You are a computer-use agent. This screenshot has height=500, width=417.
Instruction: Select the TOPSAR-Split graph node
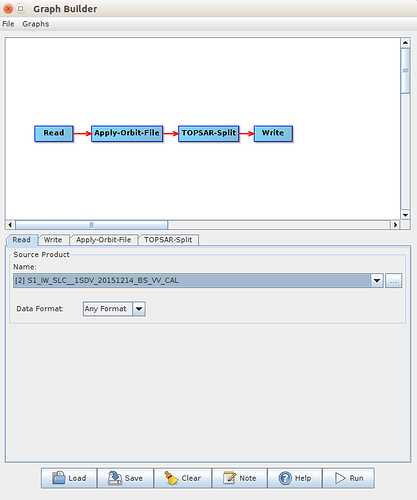tap(209, 133)
